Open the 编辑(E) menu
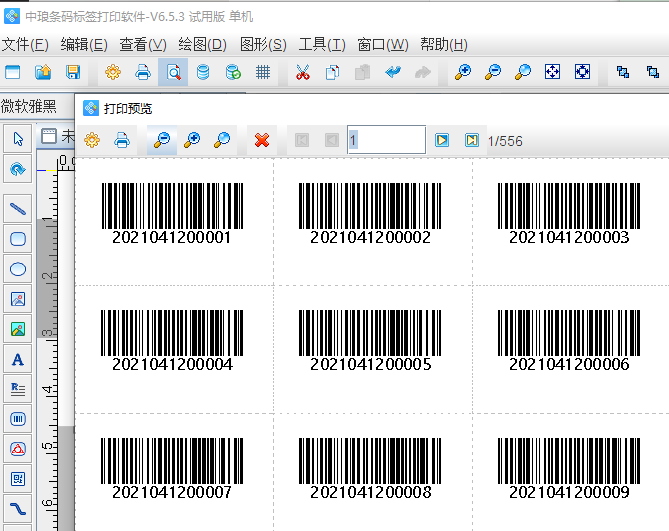The width and height of the screenshot is (669, 531). tap(84, 44)
